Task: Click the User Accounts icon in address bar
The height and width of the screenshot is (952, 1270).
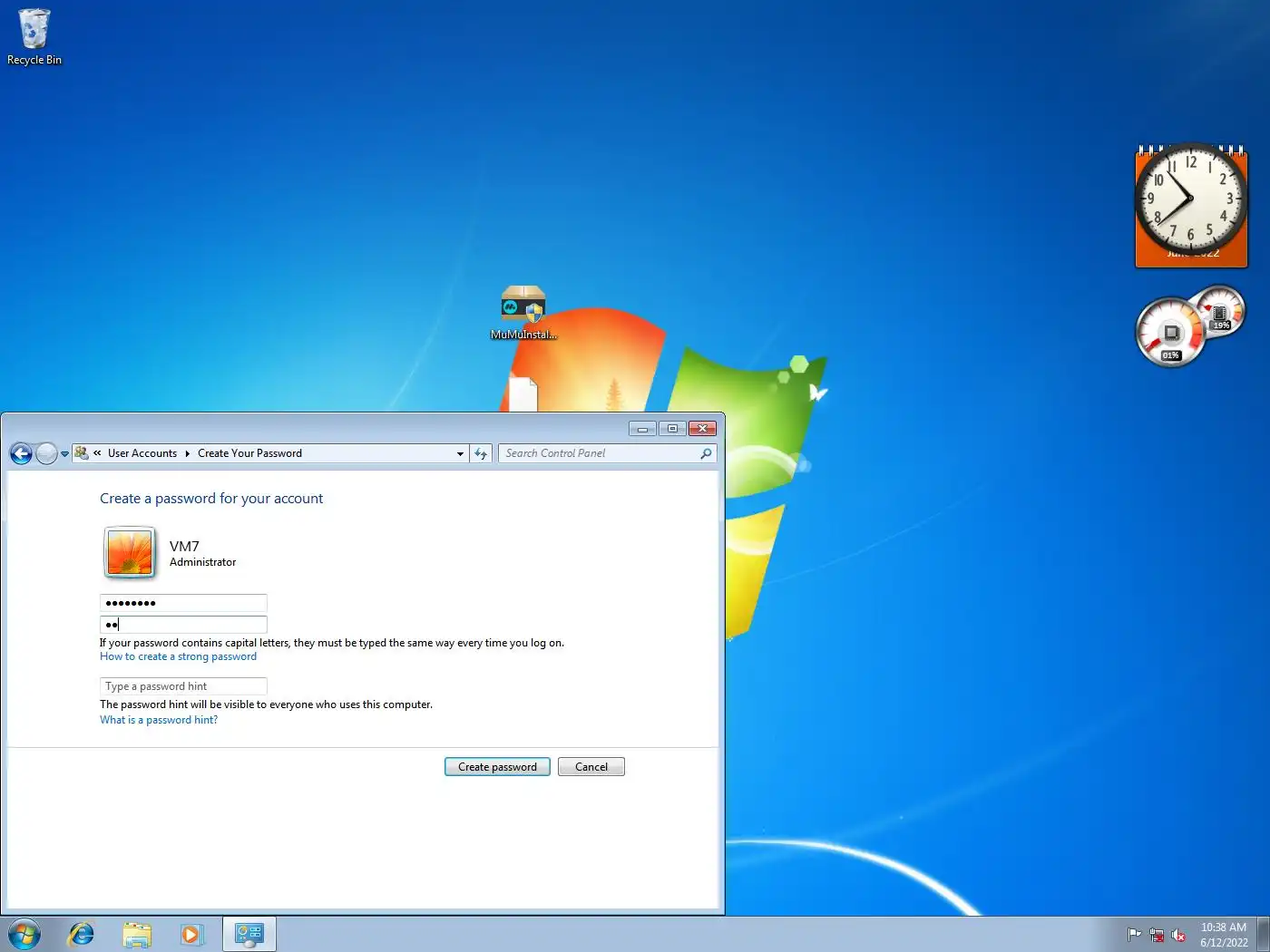Action: coord(82,452)
